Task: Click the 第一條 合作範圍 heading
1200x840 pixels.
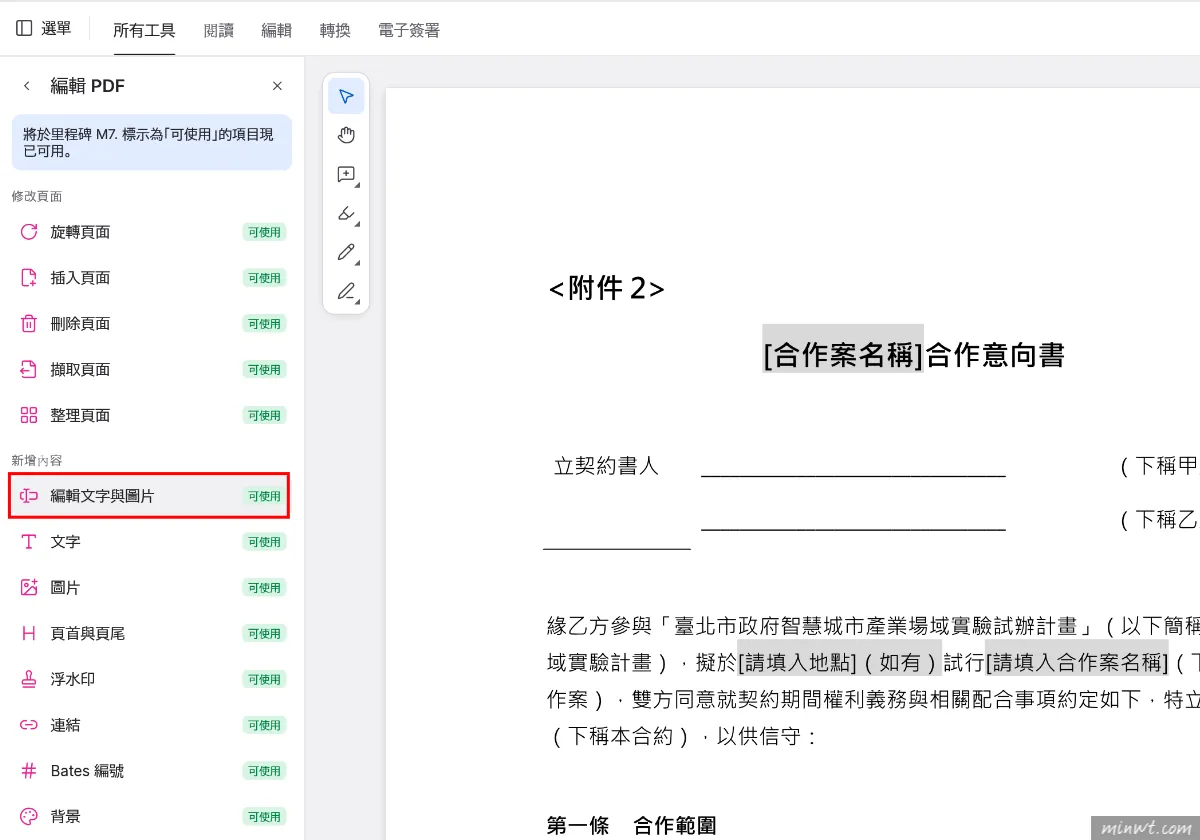Action: 631,825
